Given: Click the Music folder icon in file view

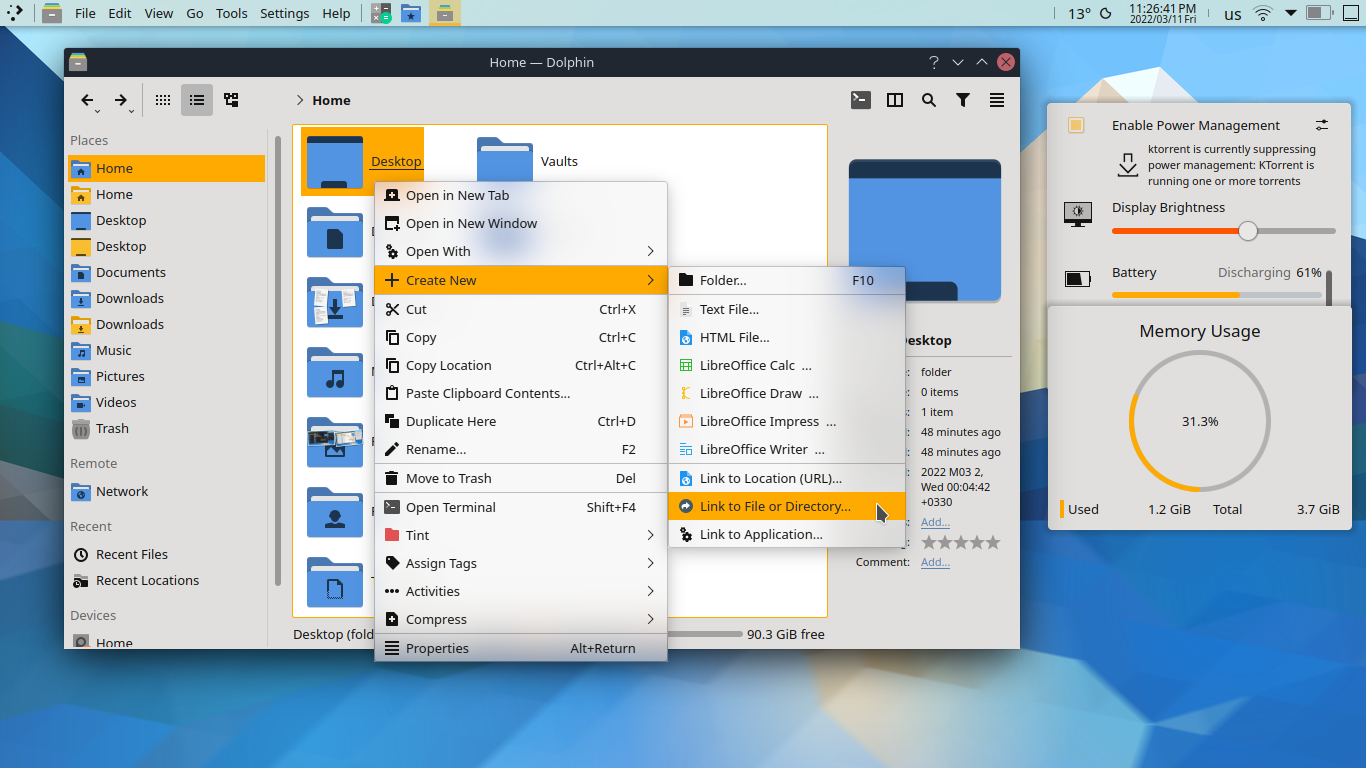Looking at the screenshot, I should point(335,372).
